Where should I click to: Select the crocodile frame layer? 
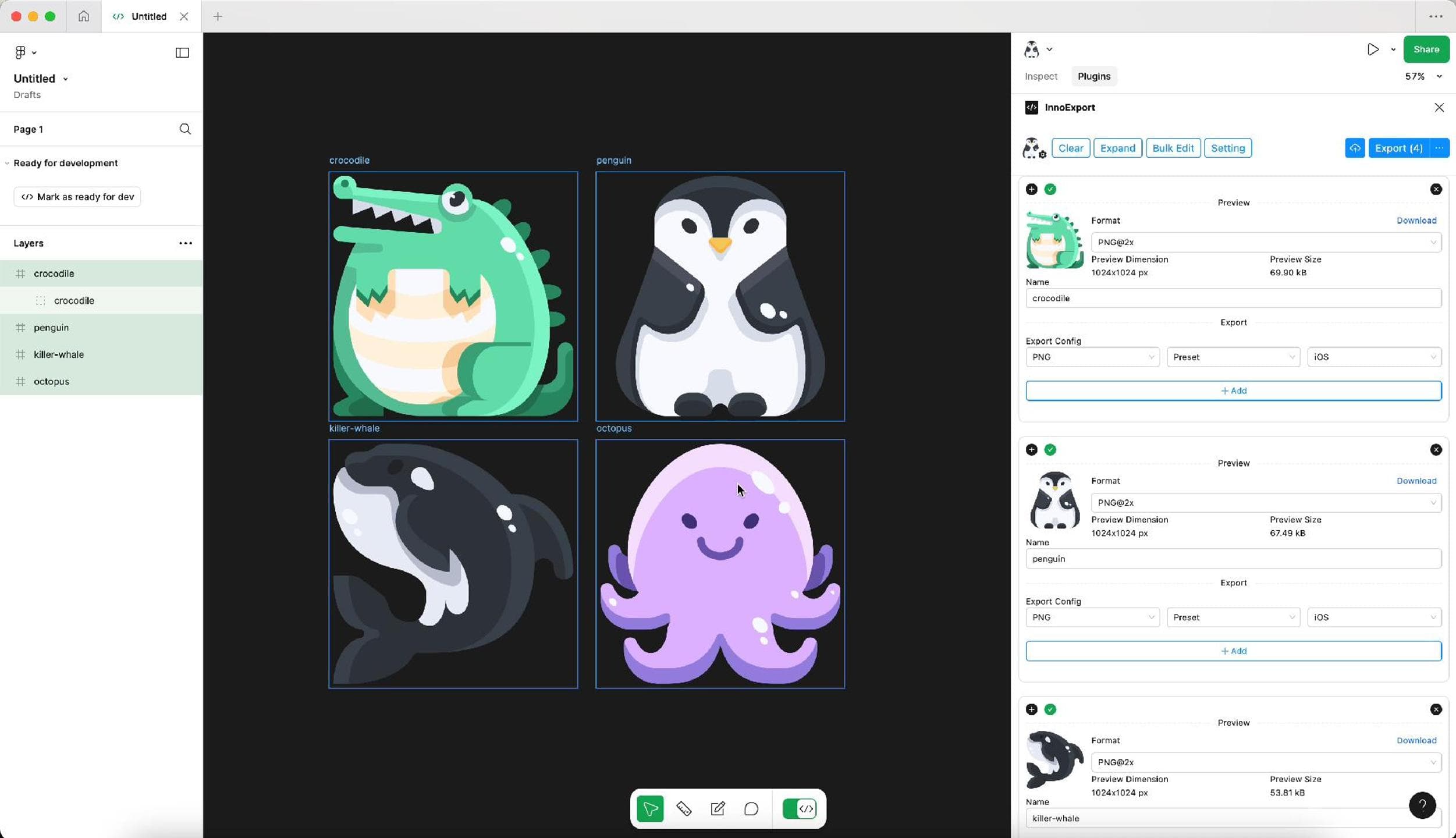tap(101, 274)
